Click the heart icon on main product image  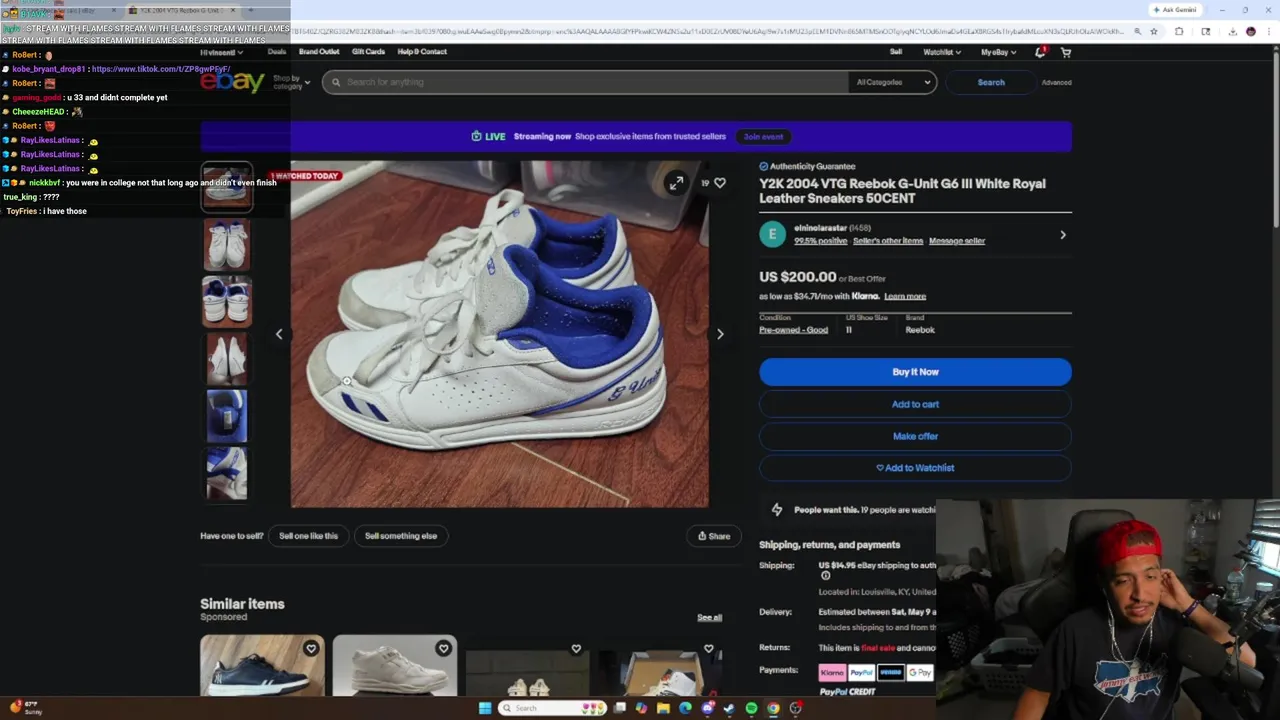tap(719, 183)
